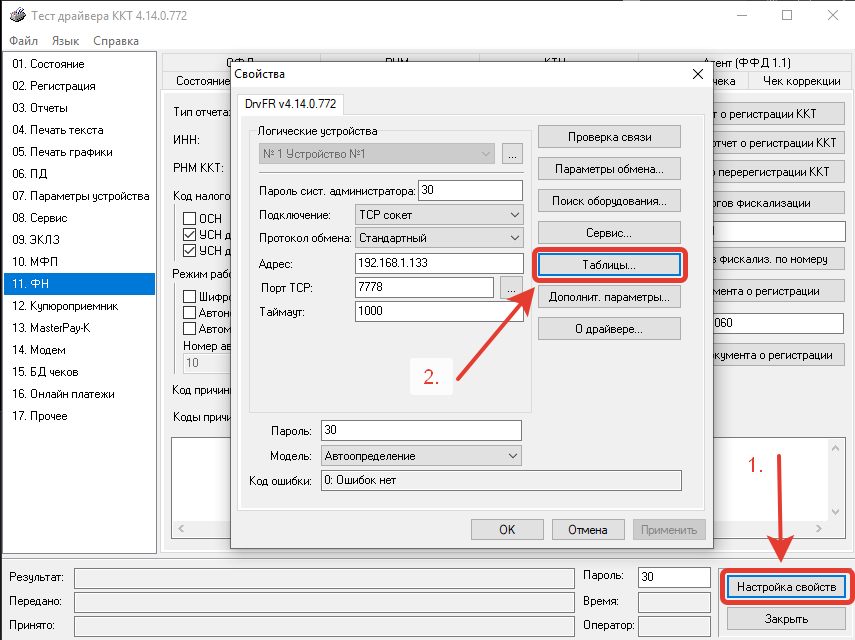Click the ellipsis button beside Порт TCP

point(511,288)
